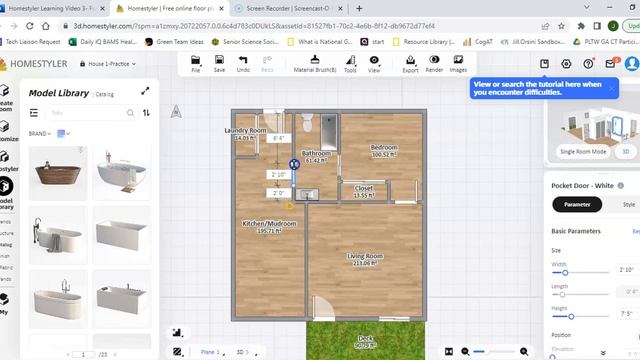
Task: Open the My section in the left sidebar
Action: pyautogui.click(x=4, y=304)
